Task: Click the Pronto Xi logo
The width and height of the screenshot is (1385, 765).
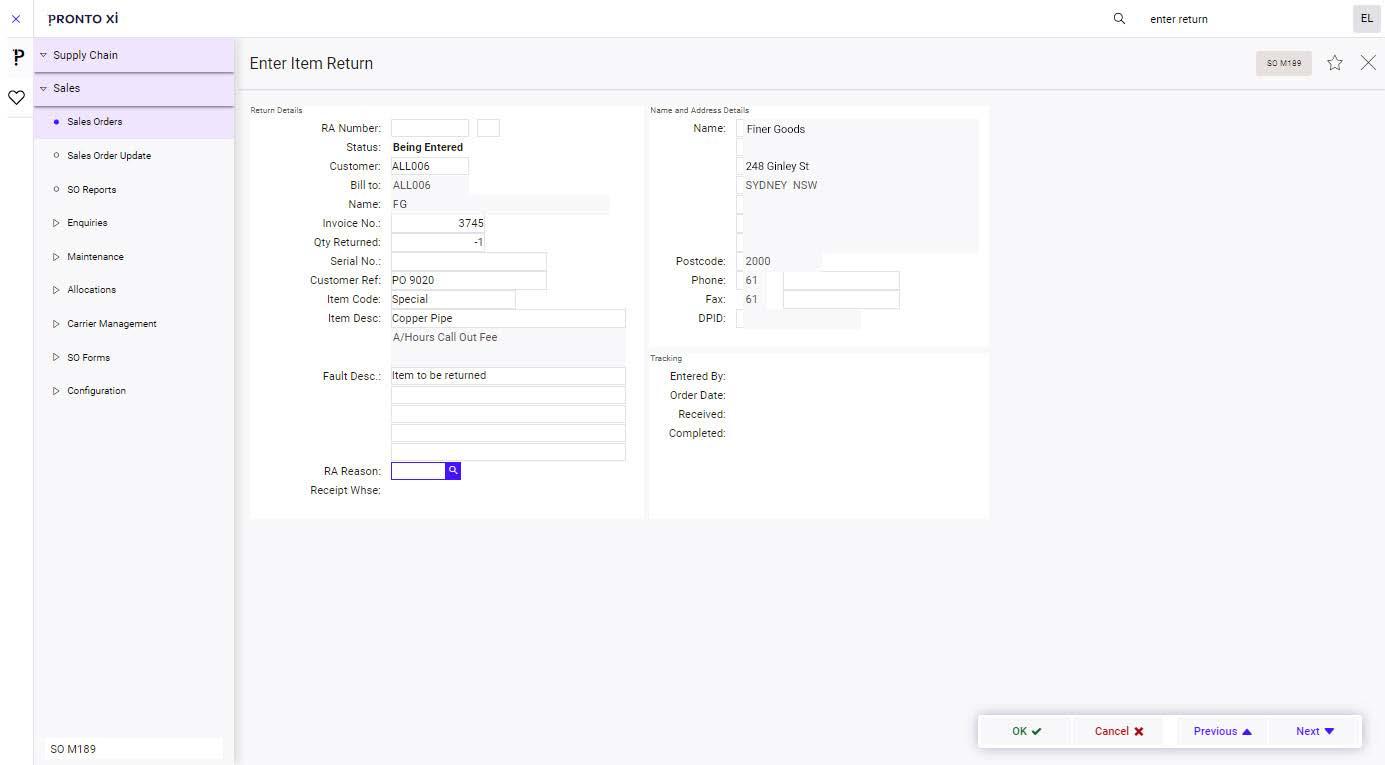Action: tap(83, 18)
